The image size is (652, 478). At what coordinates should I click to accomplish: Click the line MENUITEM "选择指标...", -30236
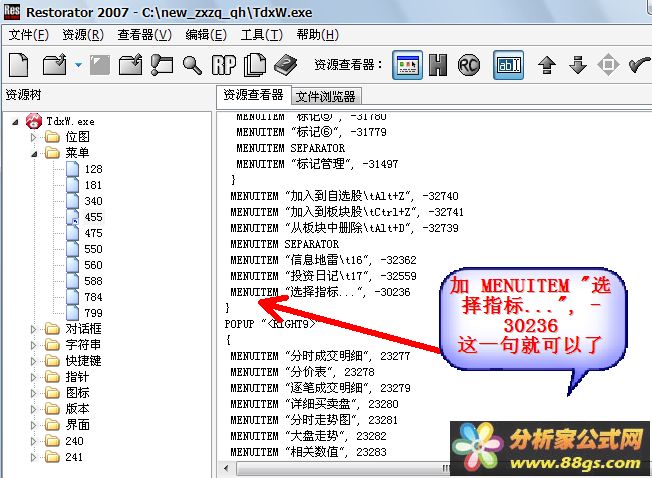click(x=320, y=292)
